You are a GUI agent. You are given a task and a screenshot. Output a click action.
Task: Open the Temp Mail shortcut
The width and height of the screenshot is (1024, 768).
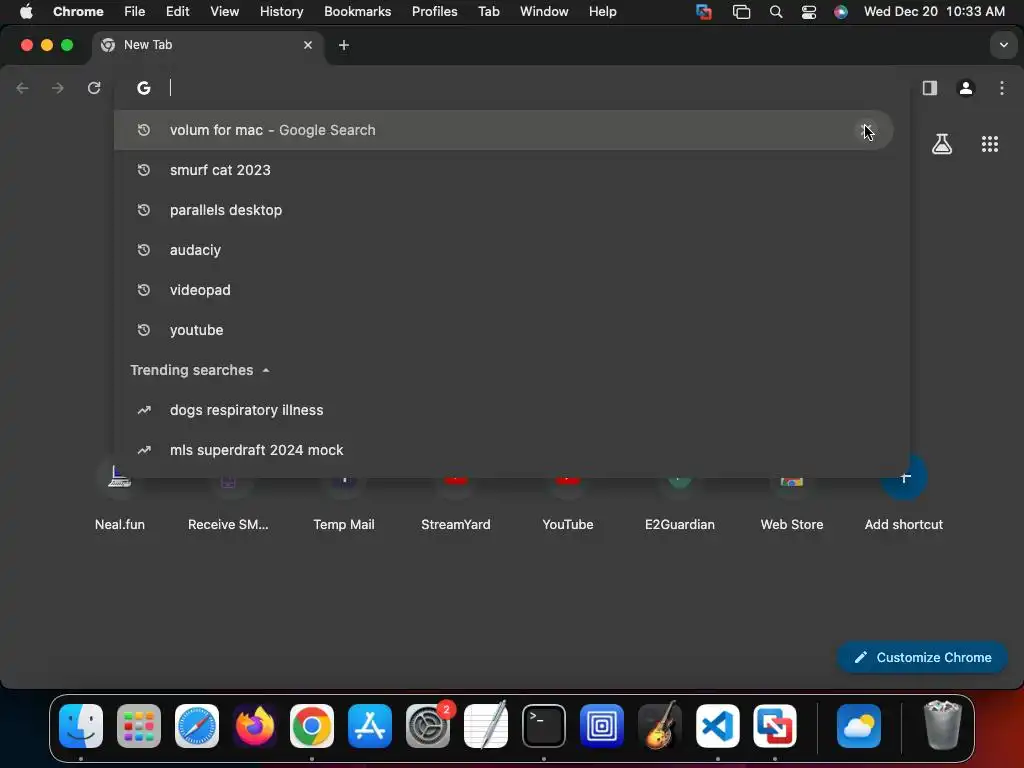pos(344,500)
